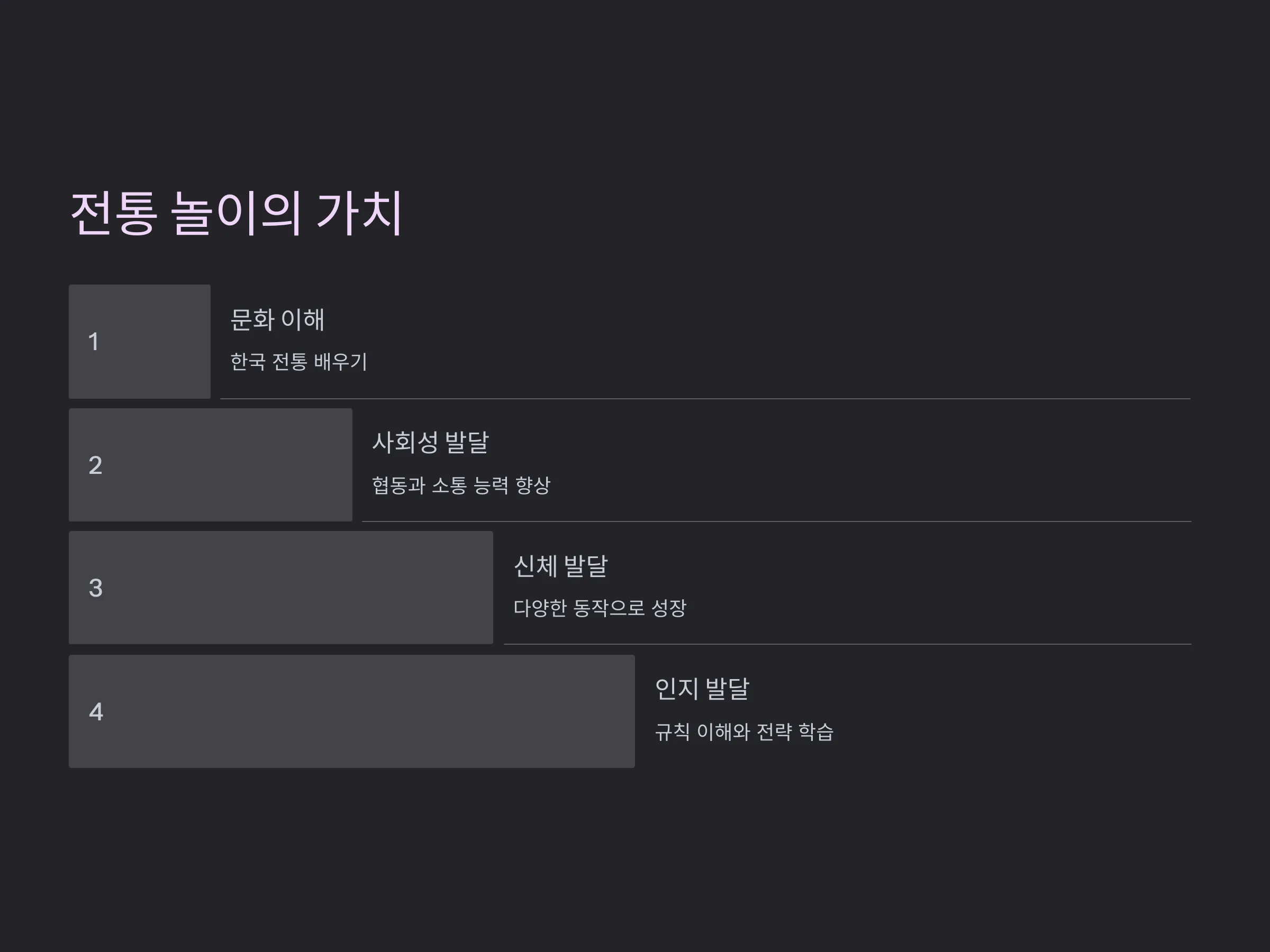Click the heading 신체 발달
The height and width of the screenshot is (952, 1270).
(x=560, y=566)
